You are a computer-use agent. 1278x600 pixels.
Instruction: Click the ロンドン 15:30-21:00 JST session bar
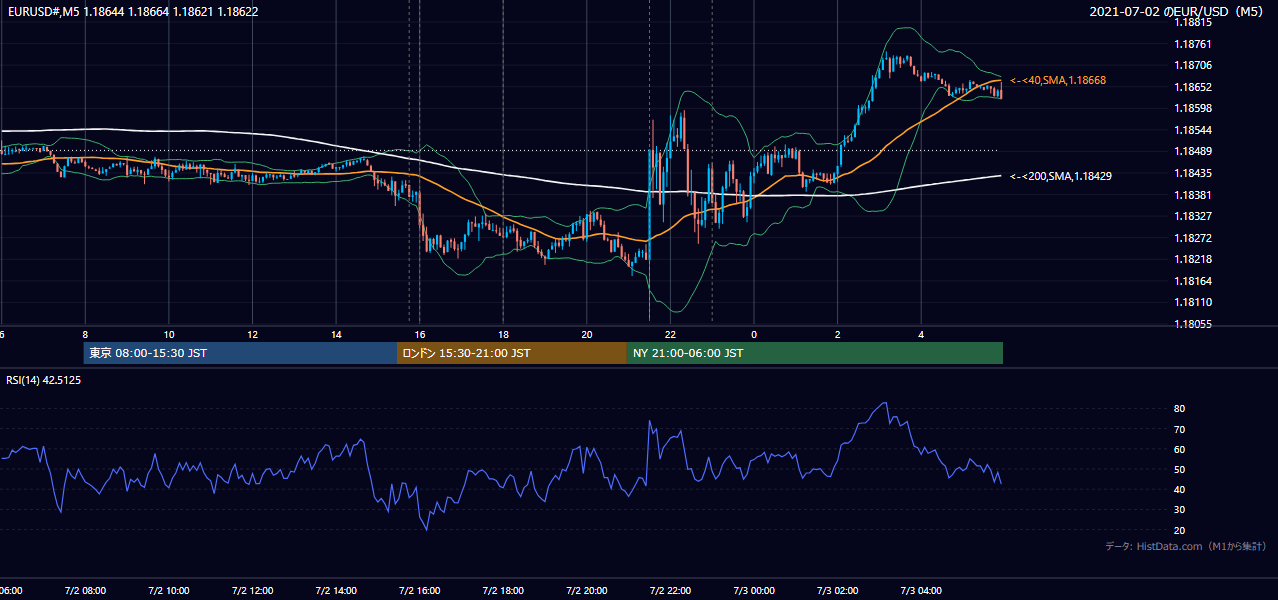[x=512, y=353]
